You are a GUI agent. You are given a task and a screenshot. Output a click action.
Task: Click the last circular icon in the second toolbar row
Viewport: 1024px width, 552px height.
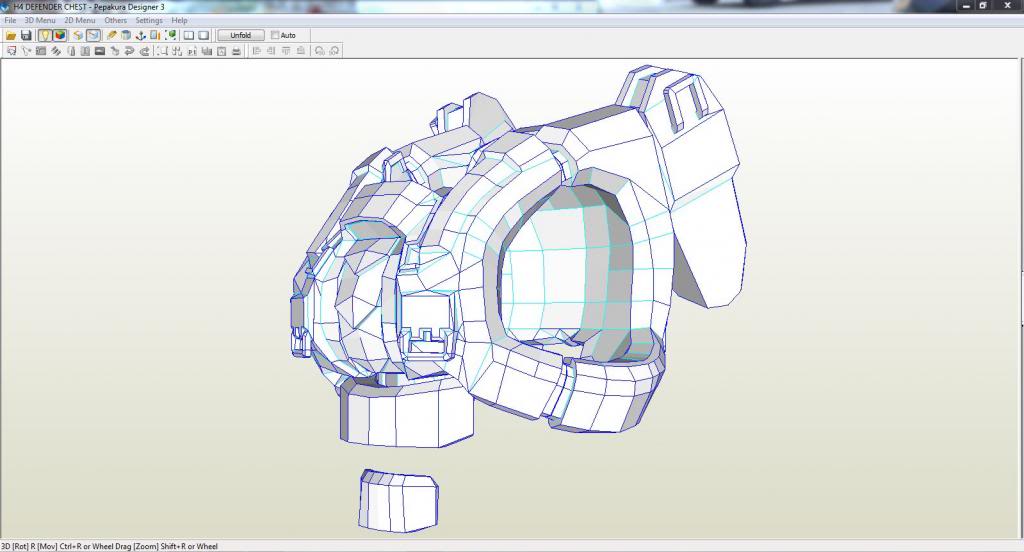click(x=334, y=51)
